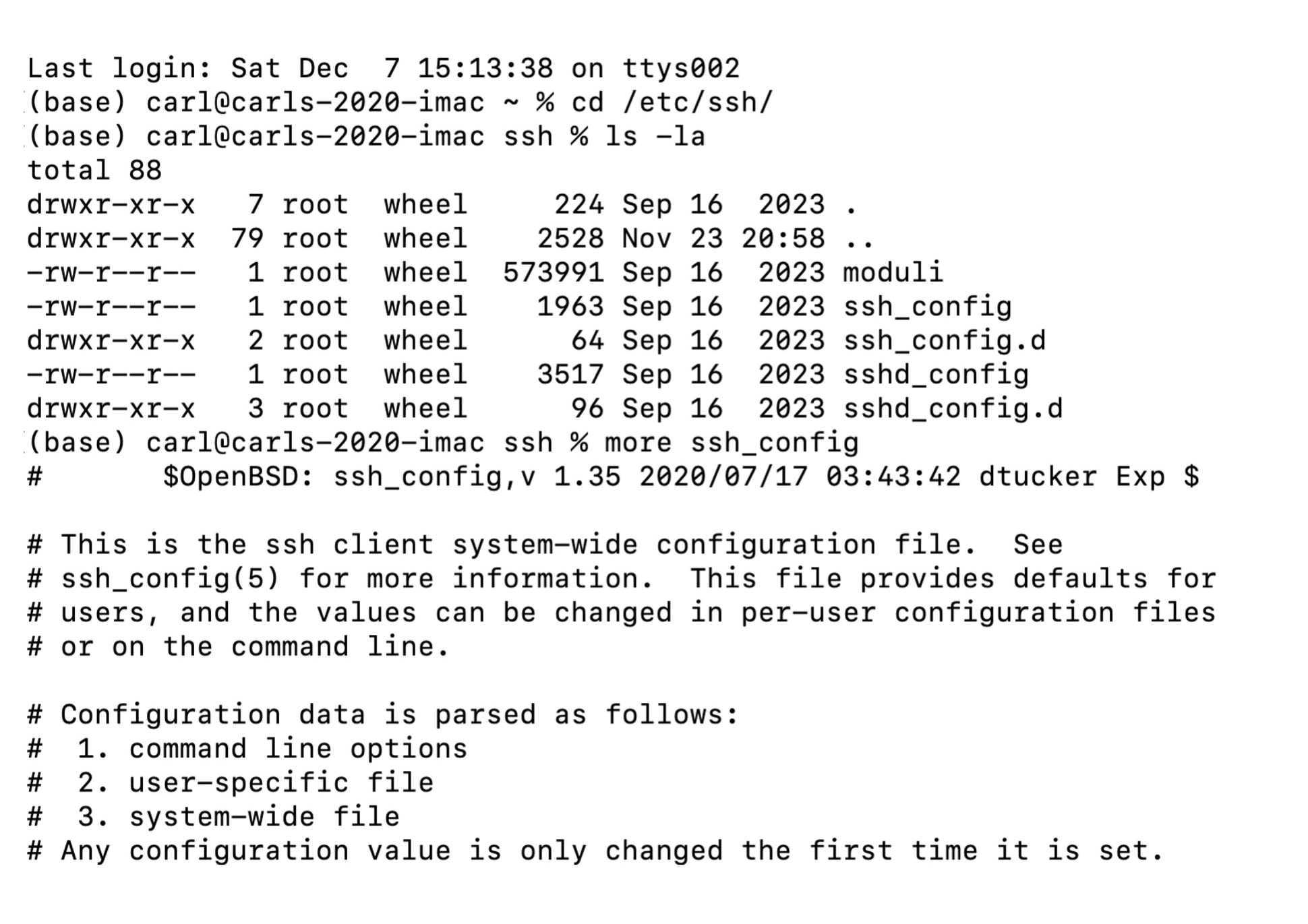The height and width of the screenshot is (924, 1308).
Task: Click 'Configuration data is parsed as follows' text
Action: pos(399,714)
